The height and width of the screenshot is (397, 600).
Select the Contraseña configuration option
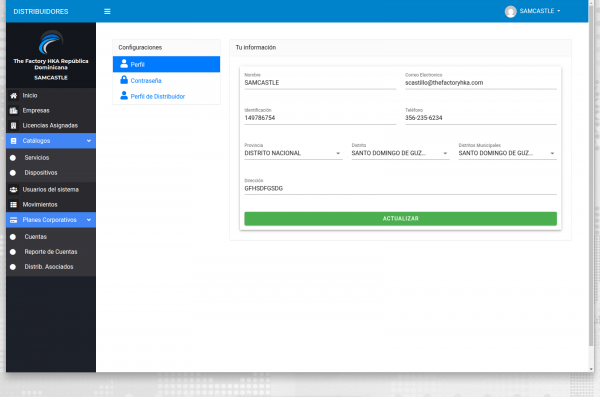coord(166,80)
